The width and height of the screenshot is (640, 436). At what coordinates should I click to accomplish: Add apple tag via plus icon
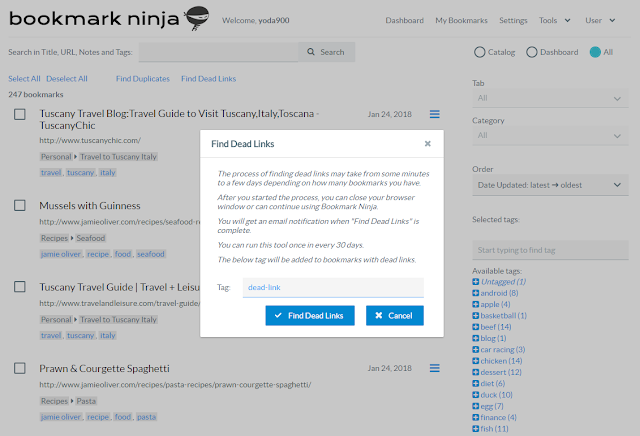476,304
